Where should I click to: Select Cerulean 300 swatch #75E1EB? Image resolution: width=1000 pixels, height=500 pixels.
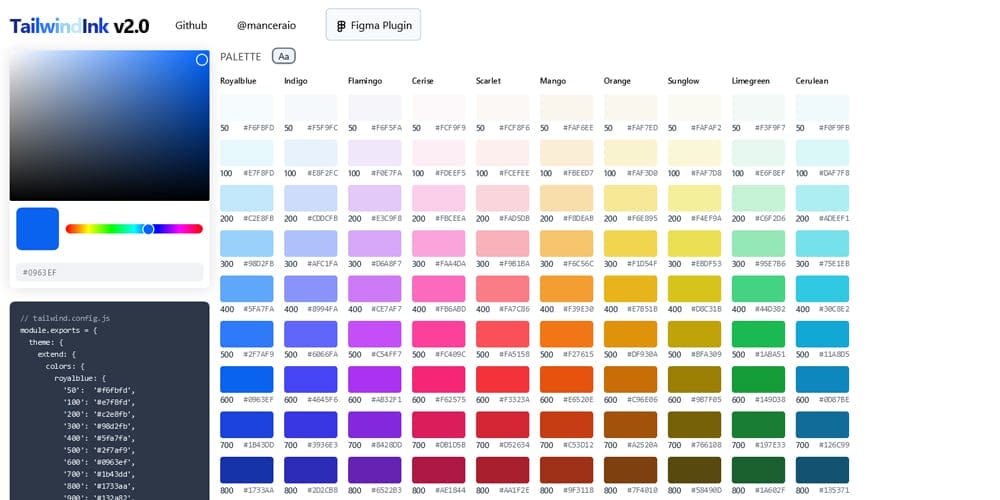tap(823, 244)
